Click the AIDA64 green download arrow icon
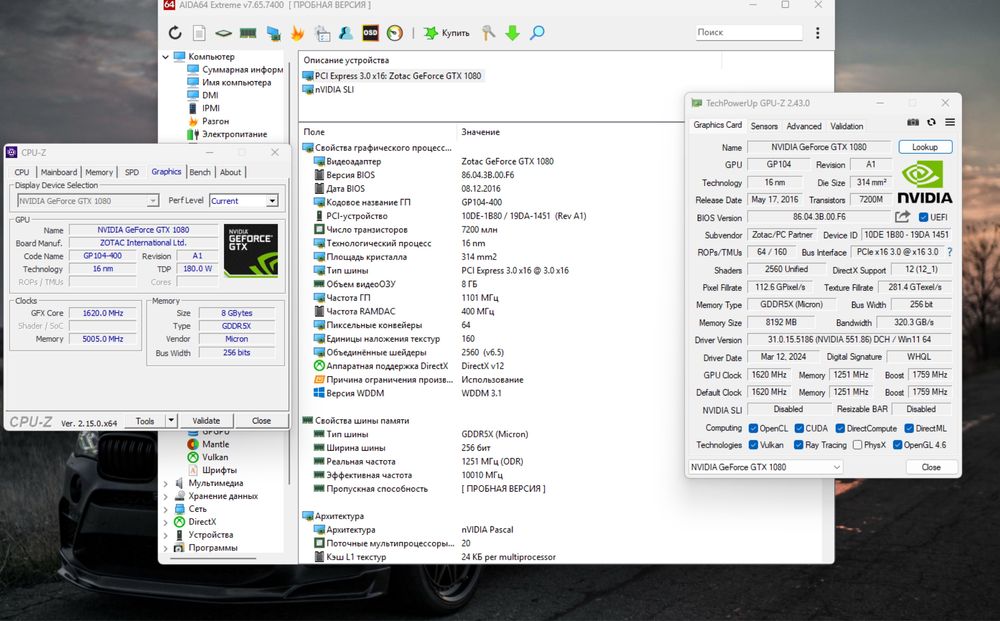The image size is (1000, 621). (x=512, y=33)
